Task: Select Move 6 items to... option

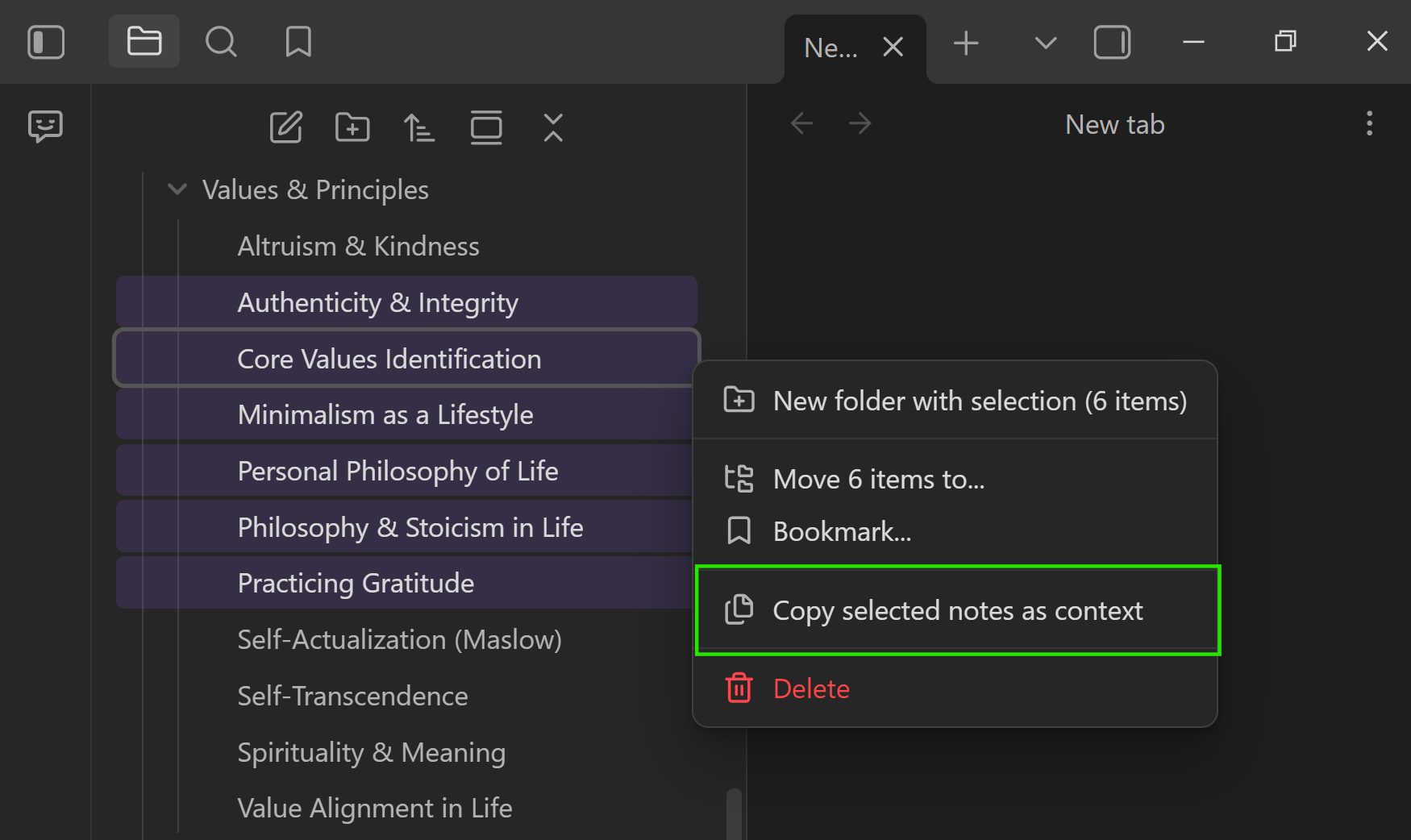Action: [878, 480]
